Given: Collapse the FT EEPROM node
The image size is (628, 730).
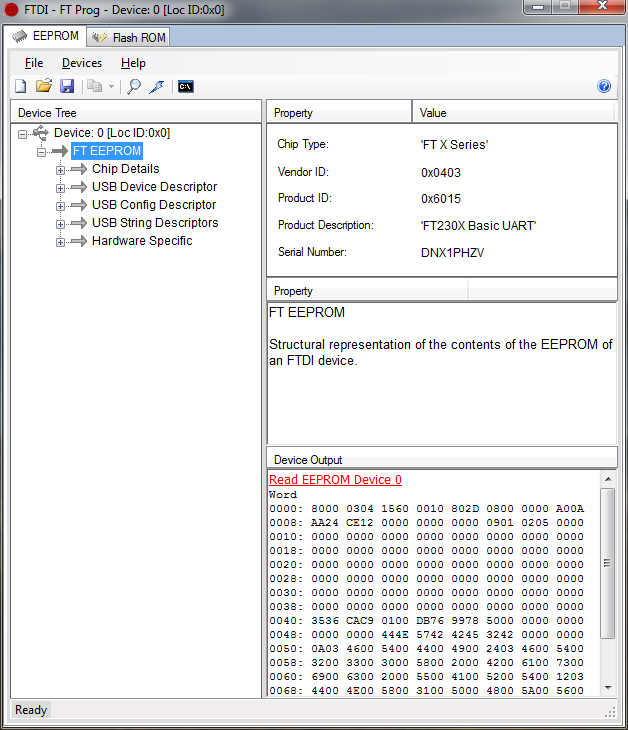Looking at the screenshot, I should tap(41, 152).
